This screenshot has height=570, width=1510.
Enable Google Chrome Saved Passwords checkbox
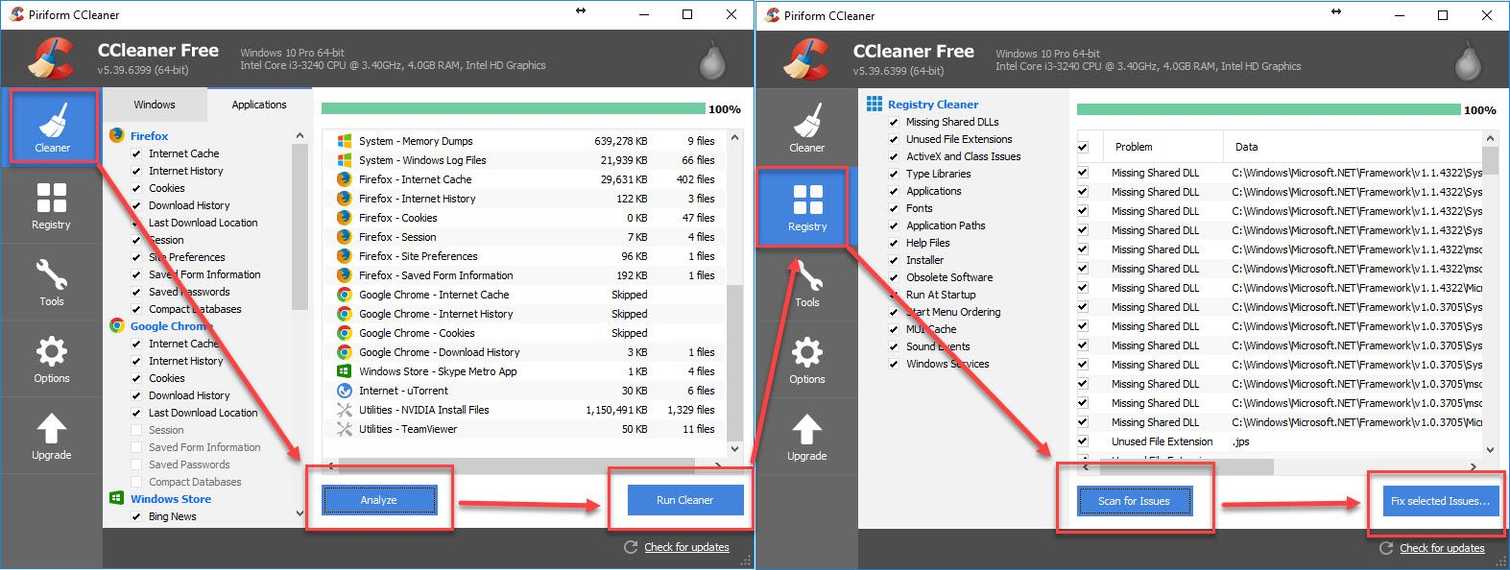(136, 465)
